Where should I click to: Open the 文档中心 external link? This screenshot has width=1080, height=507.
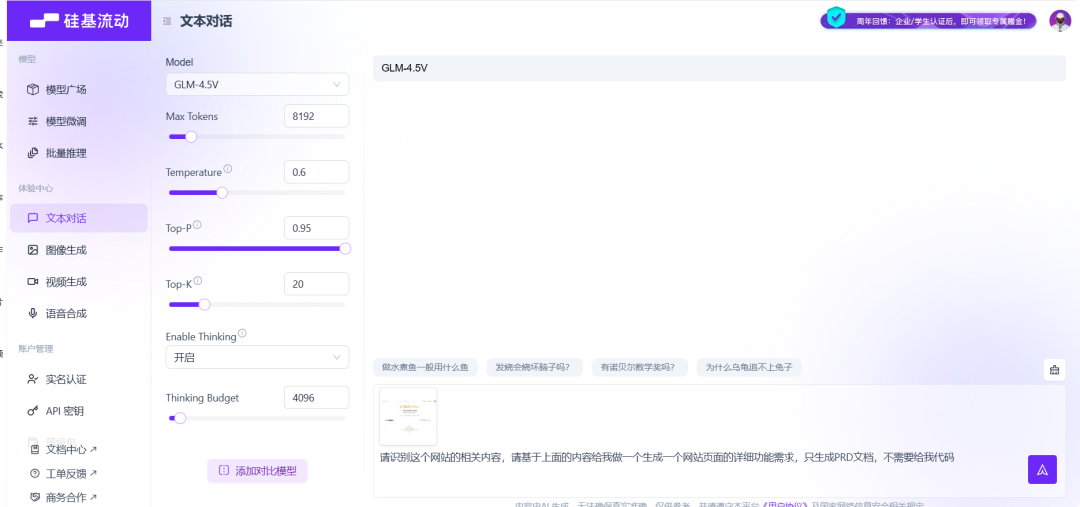[x=72, y=450]
